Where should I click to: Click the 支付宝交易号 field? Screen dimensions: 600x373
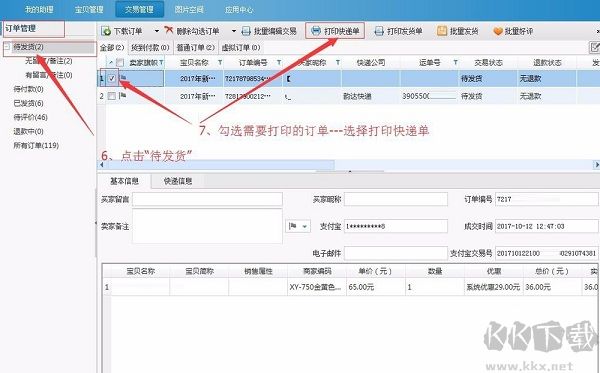[x=547, y=253]
